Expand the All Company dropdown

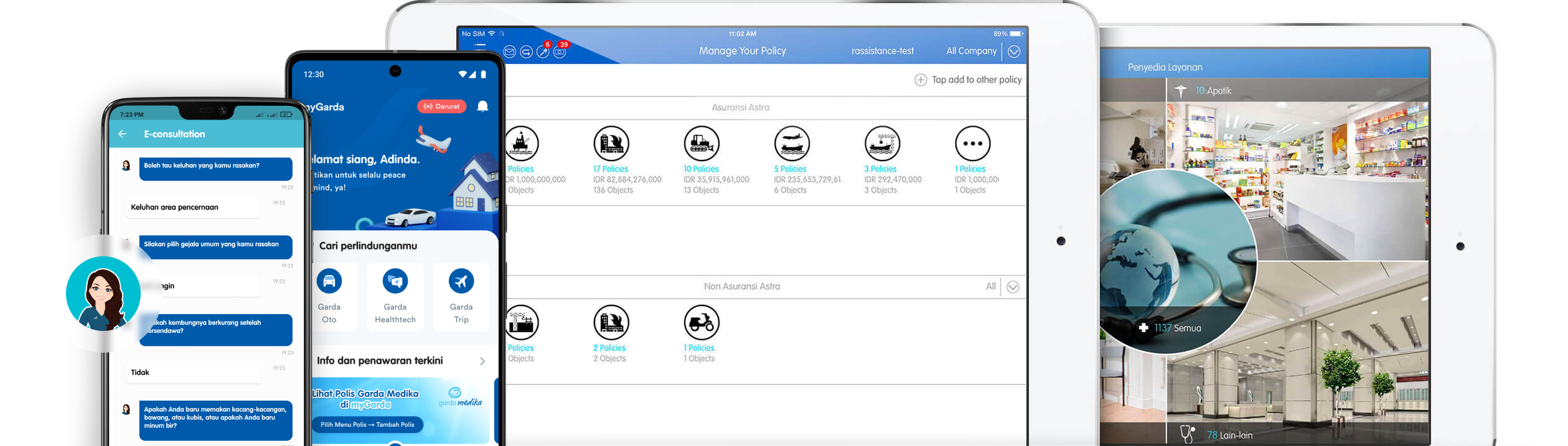(1014, 52)
